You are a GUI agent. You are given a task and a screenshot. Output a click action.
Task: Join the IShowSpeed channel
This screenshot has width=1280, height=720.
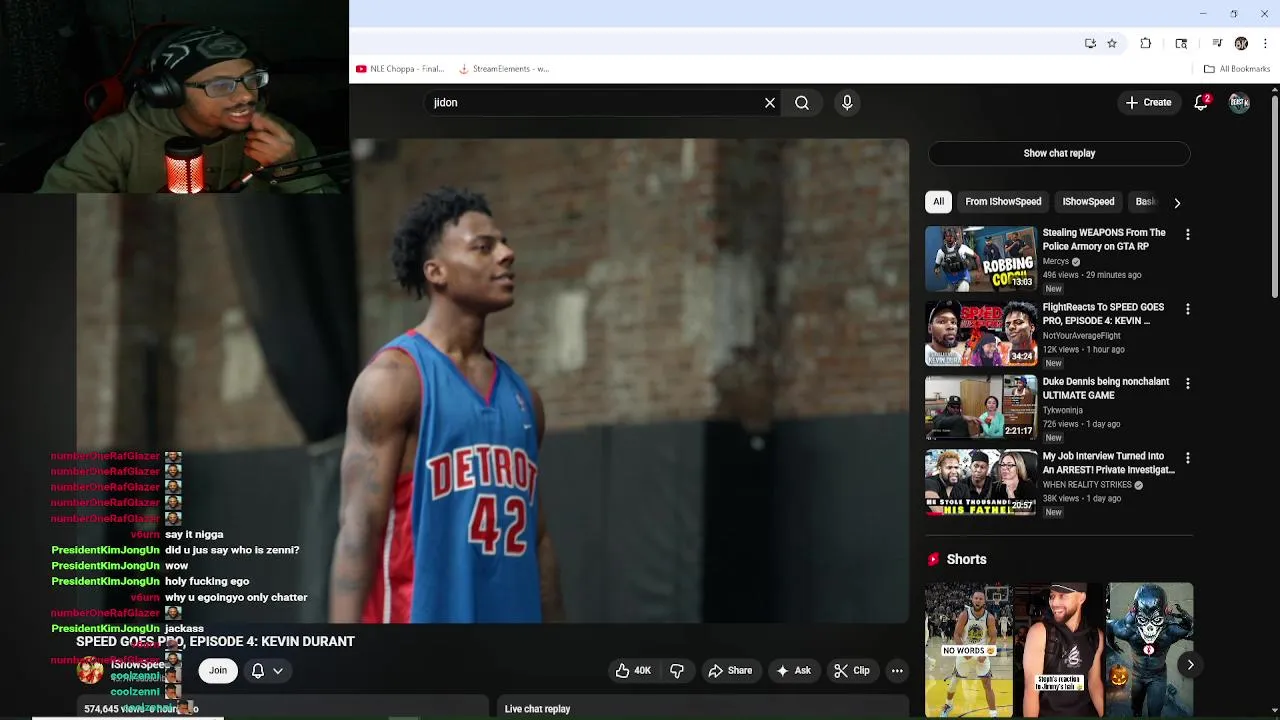pyautogui.click(x=218, y=670)
